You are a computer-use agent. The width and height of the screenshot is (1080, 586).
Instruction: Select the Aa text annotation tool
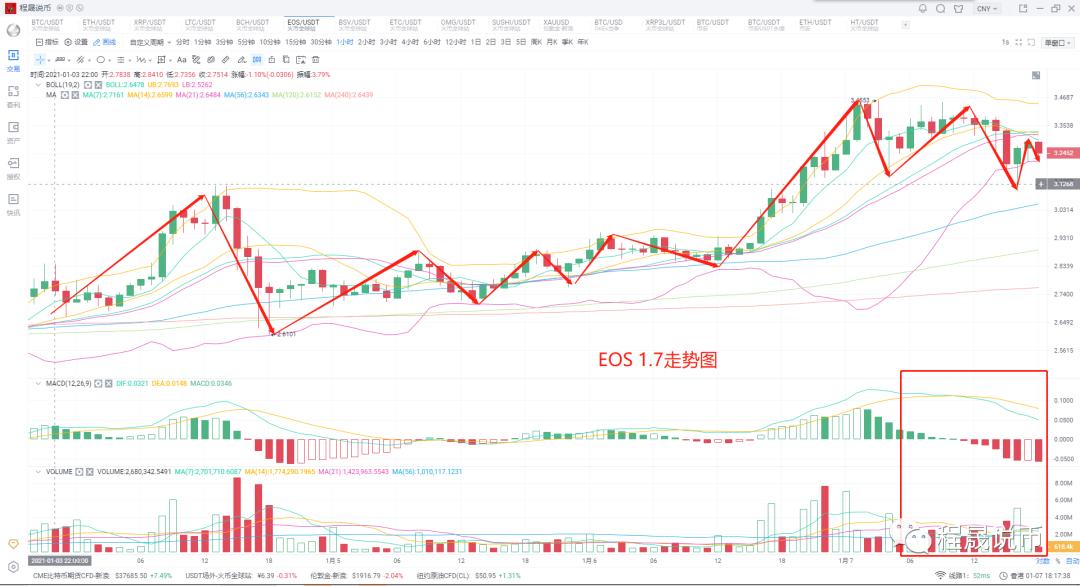[183, 59]
